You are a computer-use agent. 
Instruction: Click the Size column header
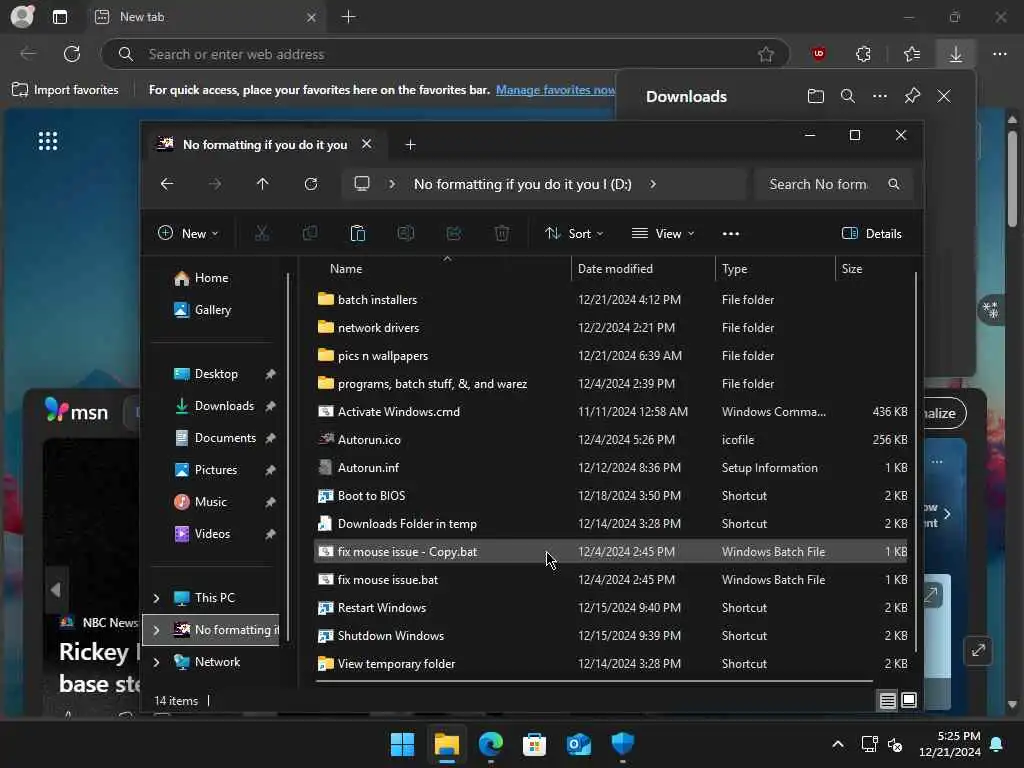coord(874,269)
